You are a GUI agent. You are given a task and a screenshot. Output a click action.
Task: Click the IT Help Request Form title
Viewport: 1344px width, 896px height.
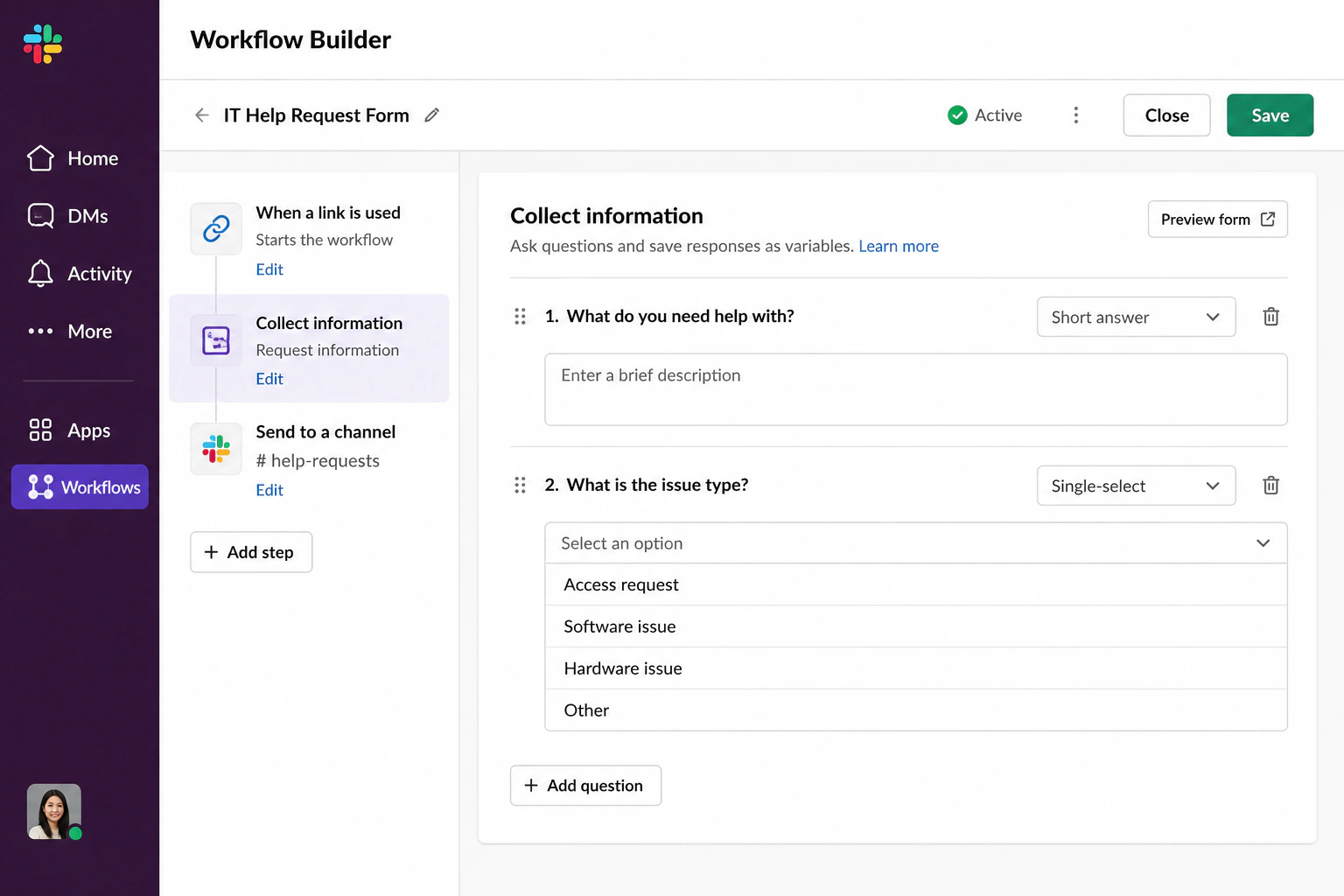(316, 115)
